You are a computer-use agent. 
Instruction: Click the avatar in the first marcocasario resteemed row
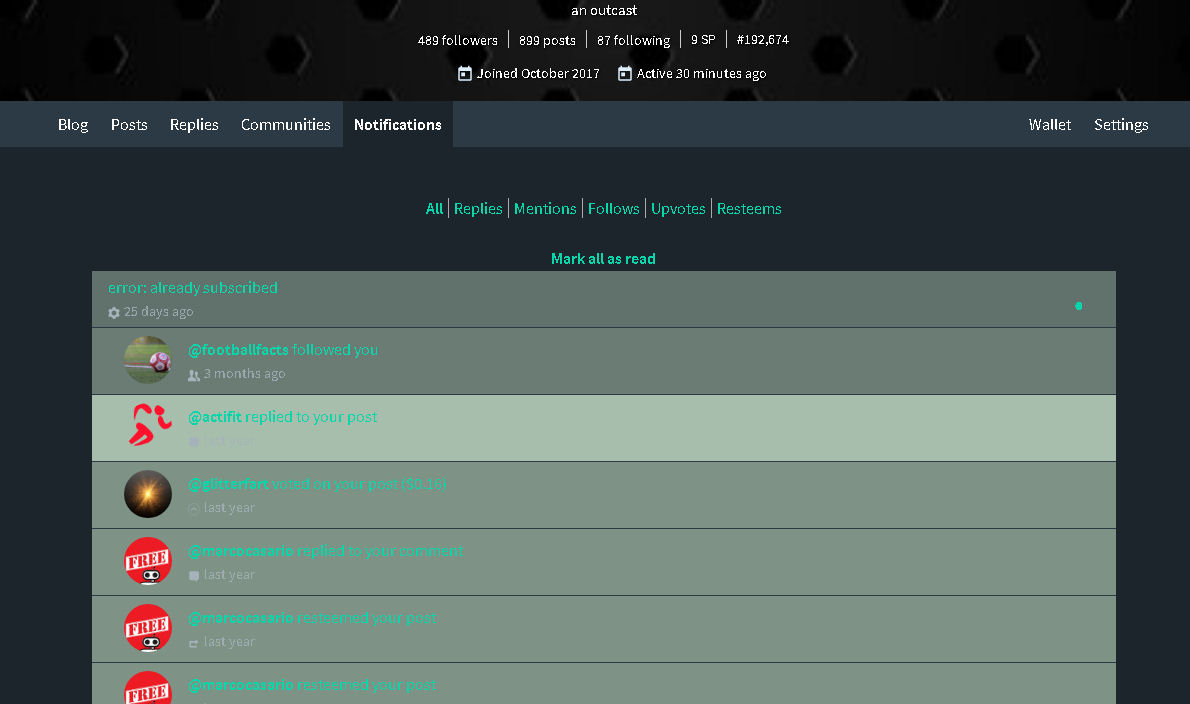click(x=148, y=627)
